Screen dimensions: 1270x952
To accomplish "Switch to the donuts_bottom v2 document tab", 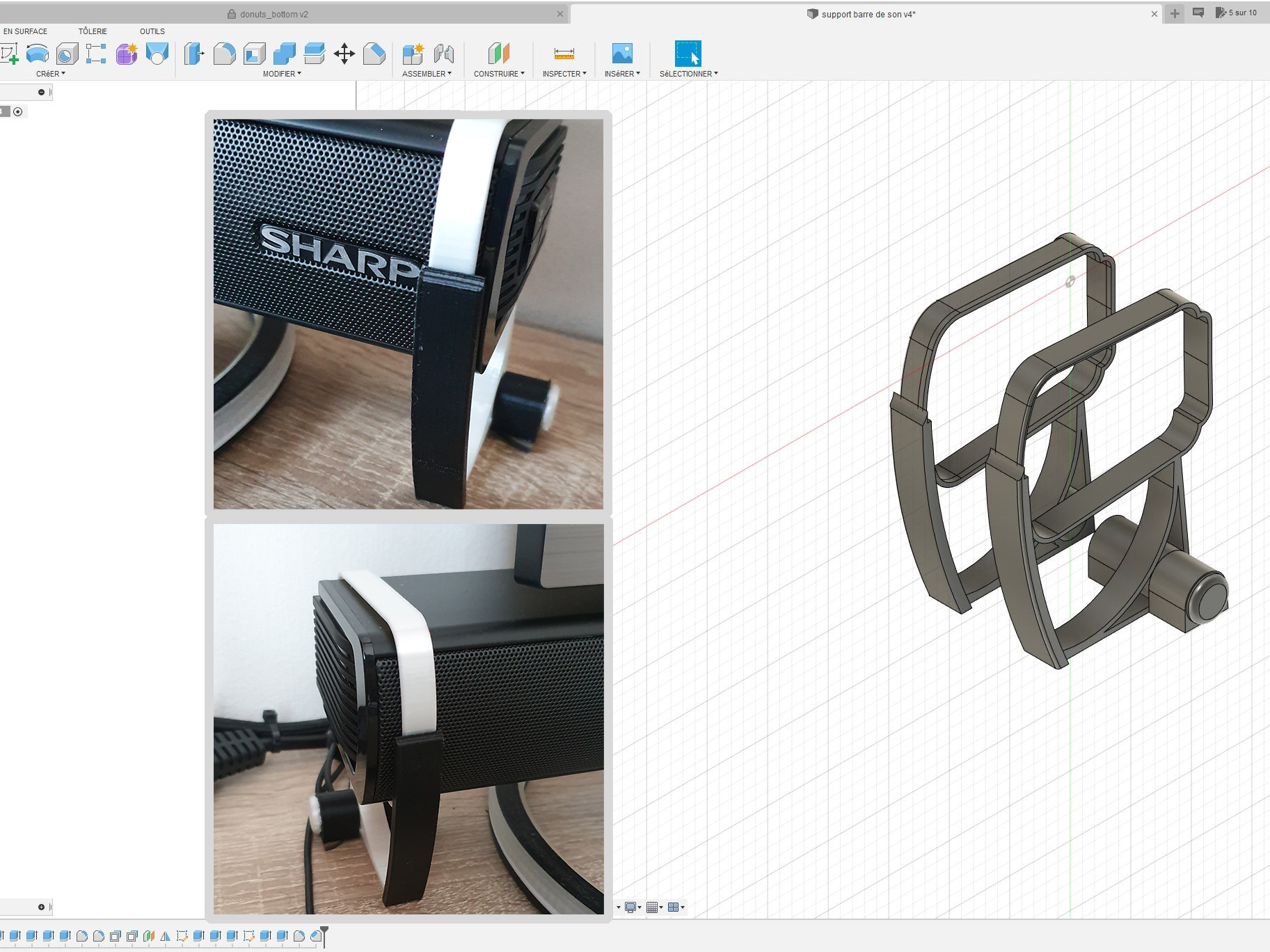I will [x=273, y=14].
